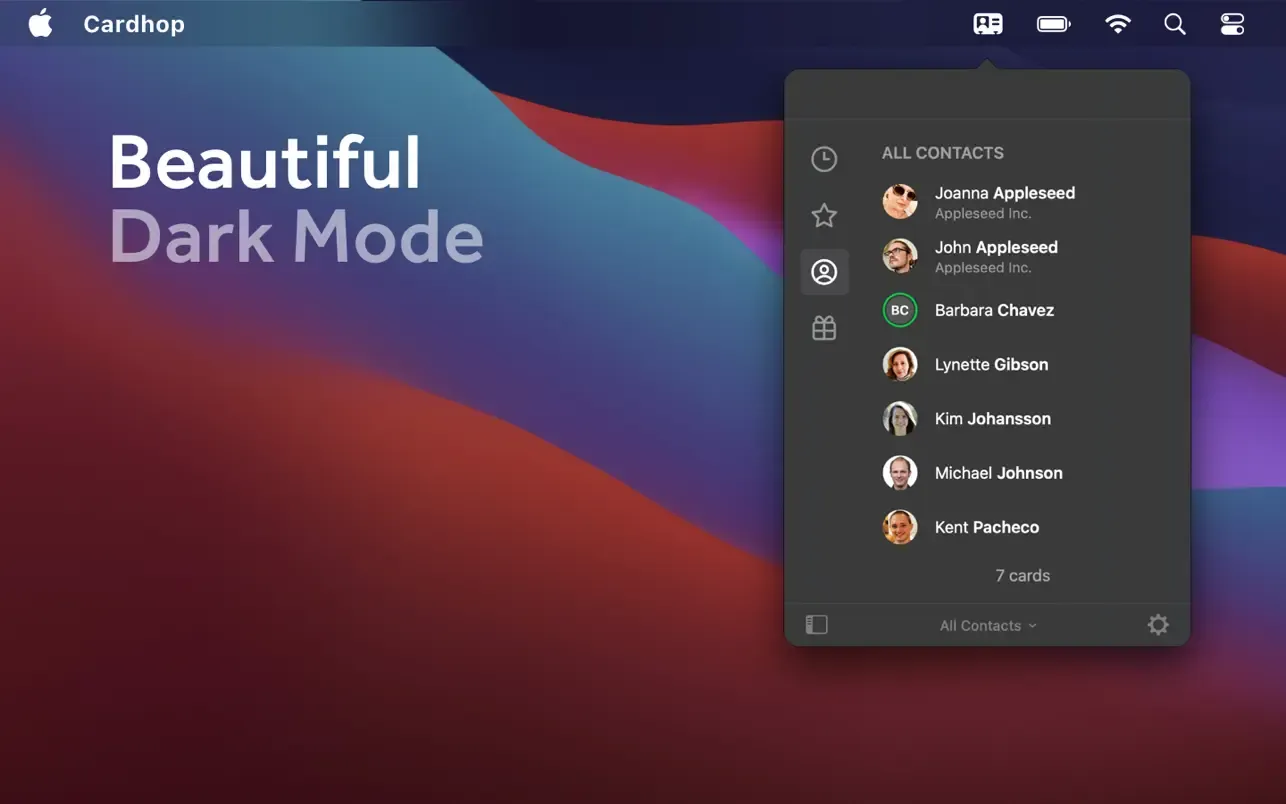Select Kent Pacheco contact
The width and height of the screenshot is (1286, 804).
(x=1022, y=526)
